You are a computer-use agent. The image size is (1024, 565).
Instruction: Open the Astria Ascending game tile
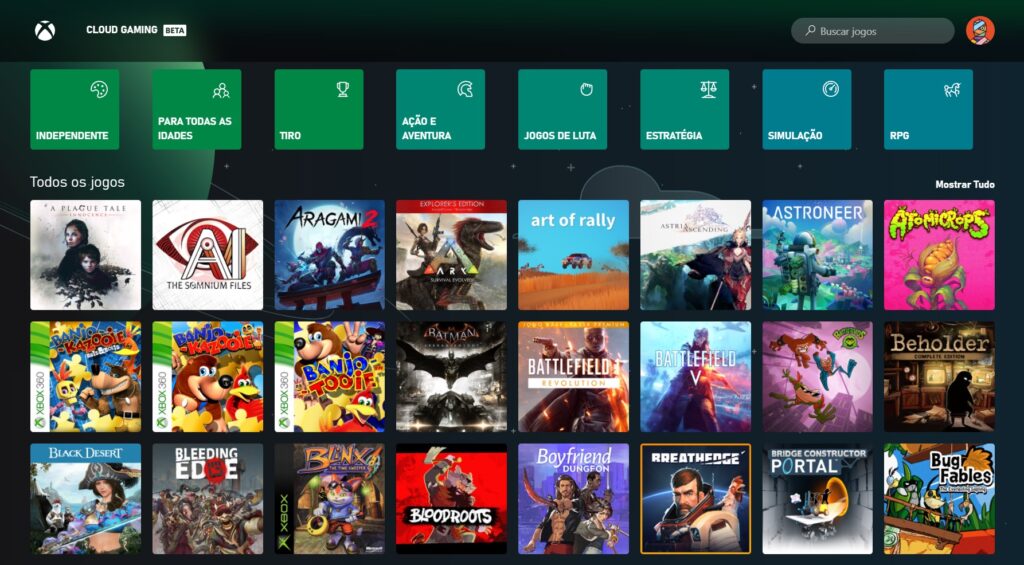pyautogui.click(x=696, y=255)
